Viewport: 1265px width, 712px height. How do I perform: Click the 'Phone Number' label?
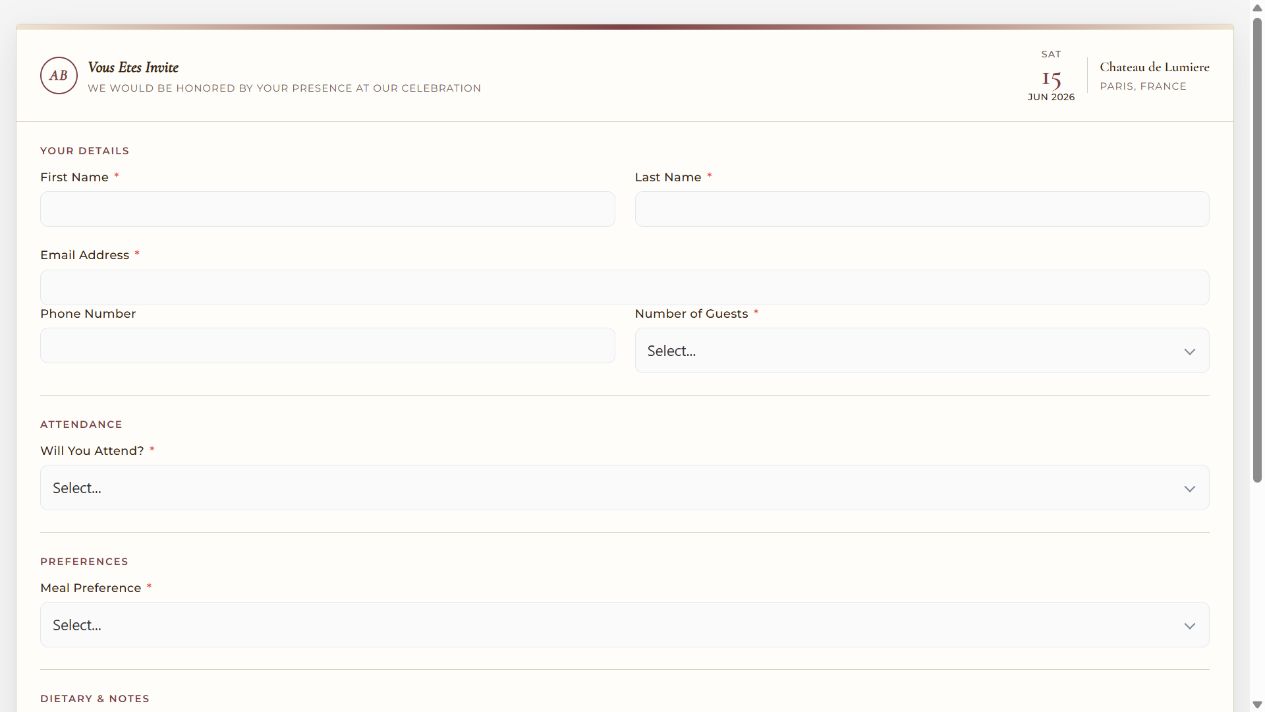(88, 314)
